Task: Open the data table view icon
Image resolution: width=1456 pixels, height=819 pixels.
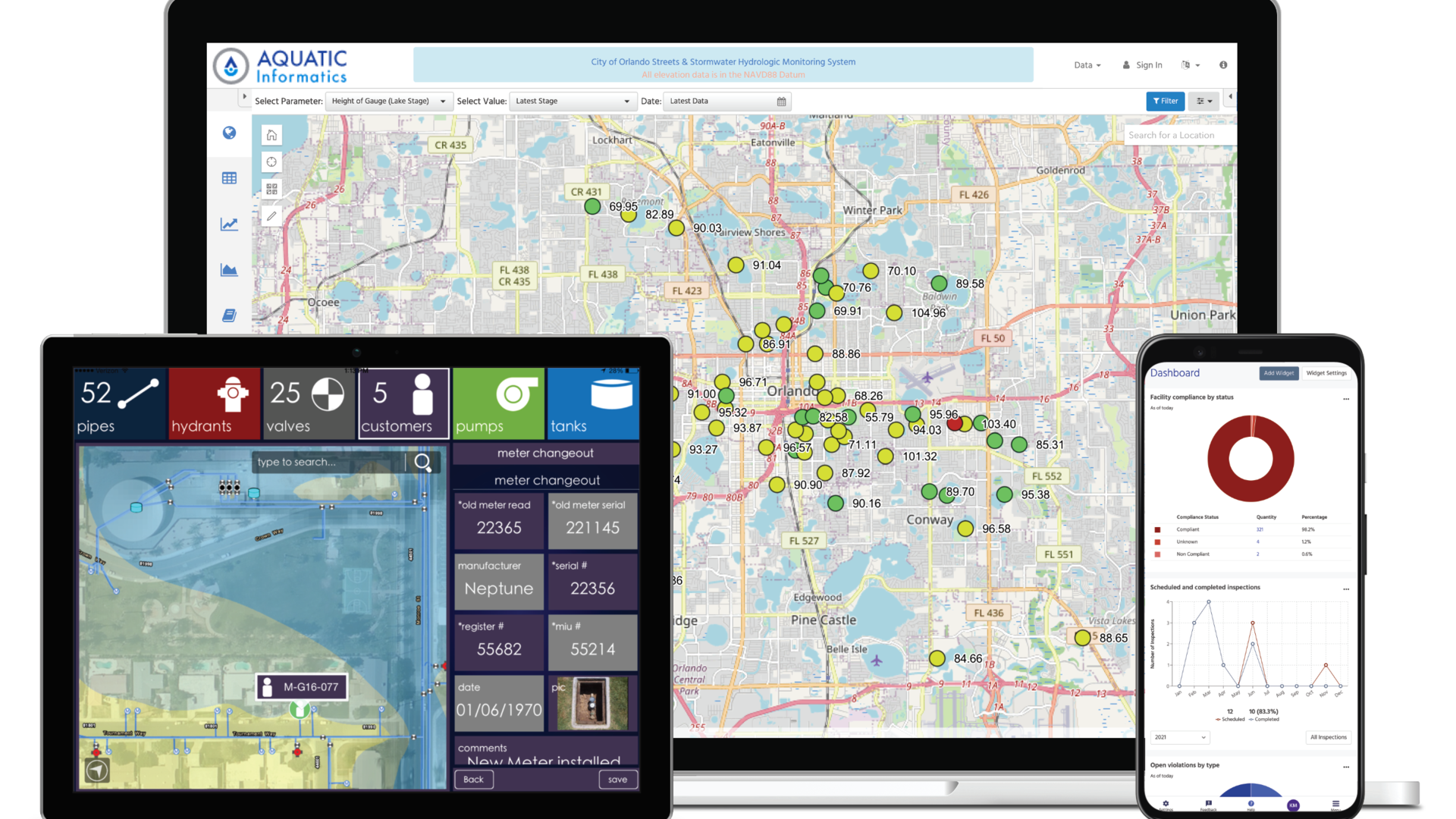Action: click(x=229, y=178)
